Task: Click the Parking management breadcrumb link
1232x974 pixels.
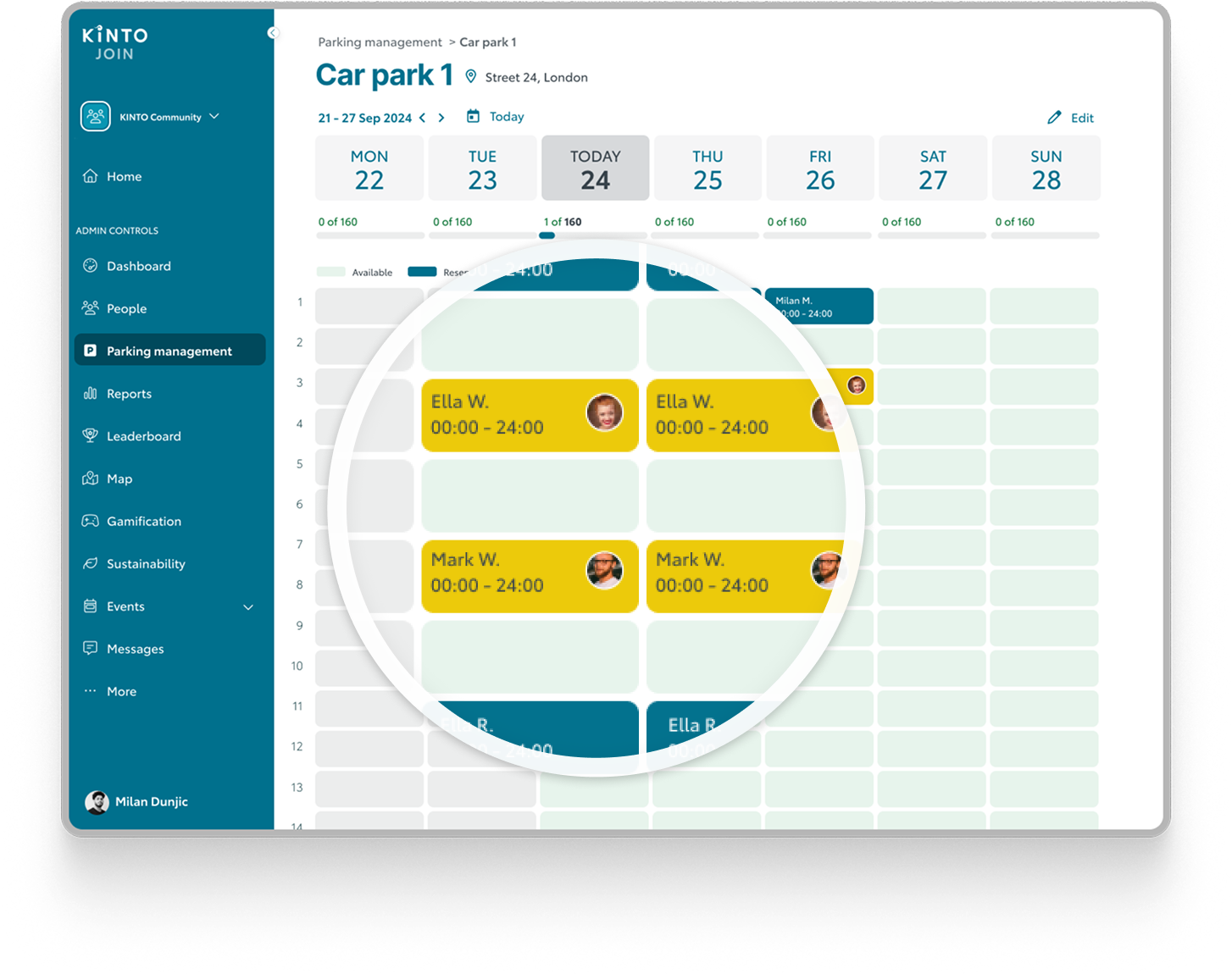Action: click(380, 42)
